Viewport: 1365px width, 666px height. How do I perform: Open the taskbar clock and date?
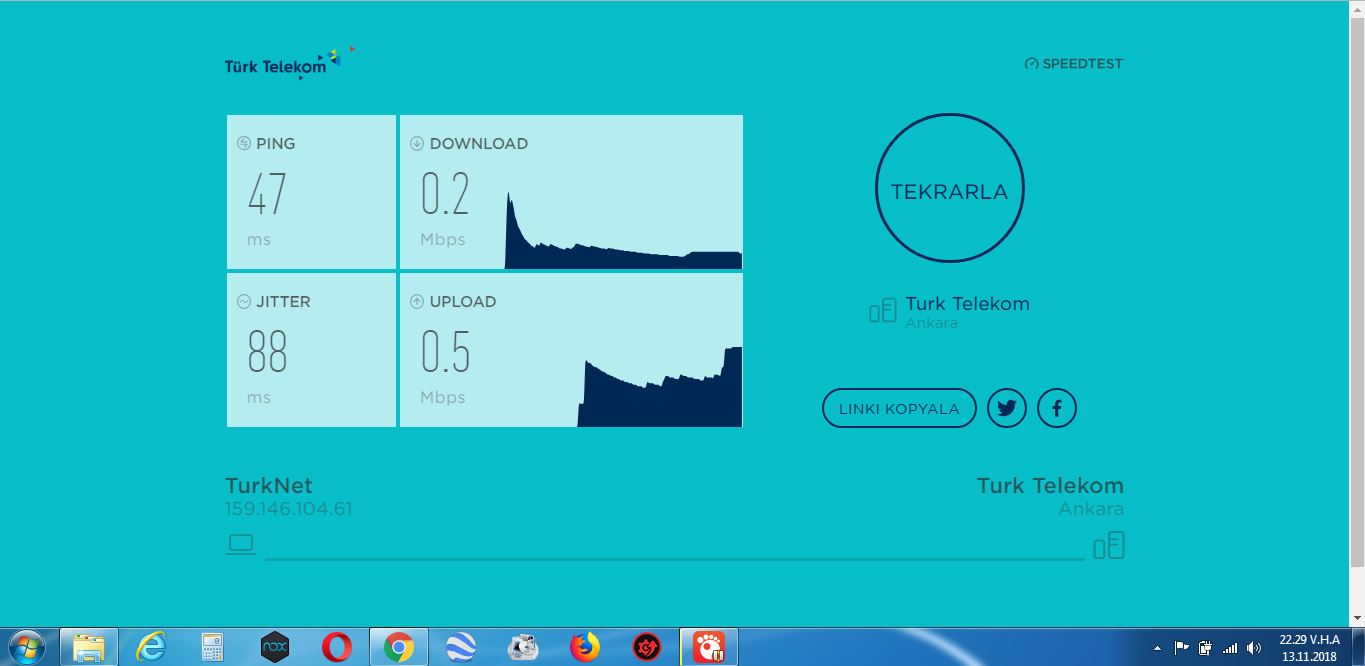(x=1308, y=647)
